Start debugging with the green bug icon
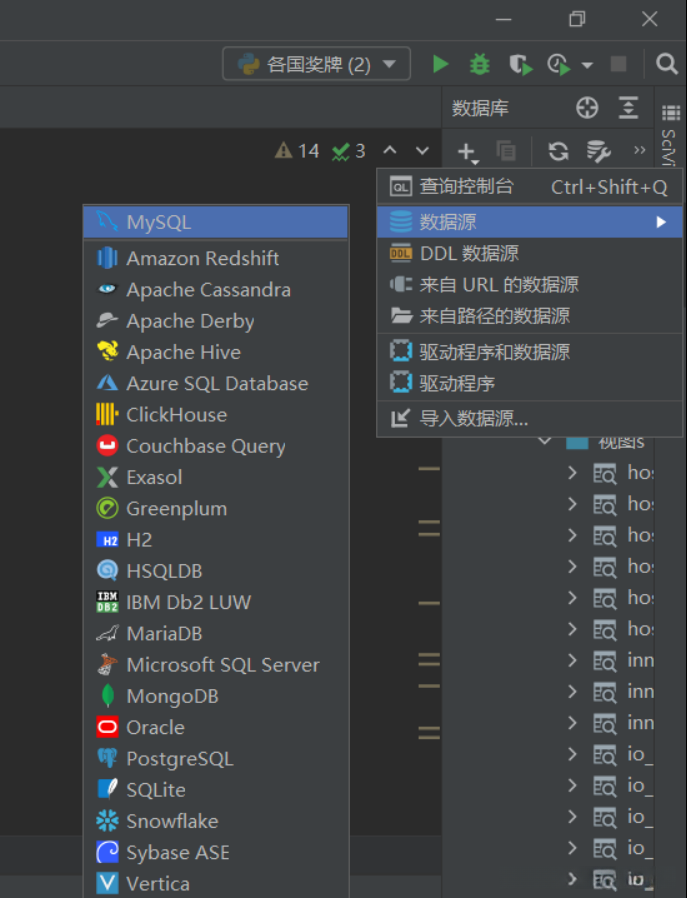This screenshot has width=687, height=898. 480,65
